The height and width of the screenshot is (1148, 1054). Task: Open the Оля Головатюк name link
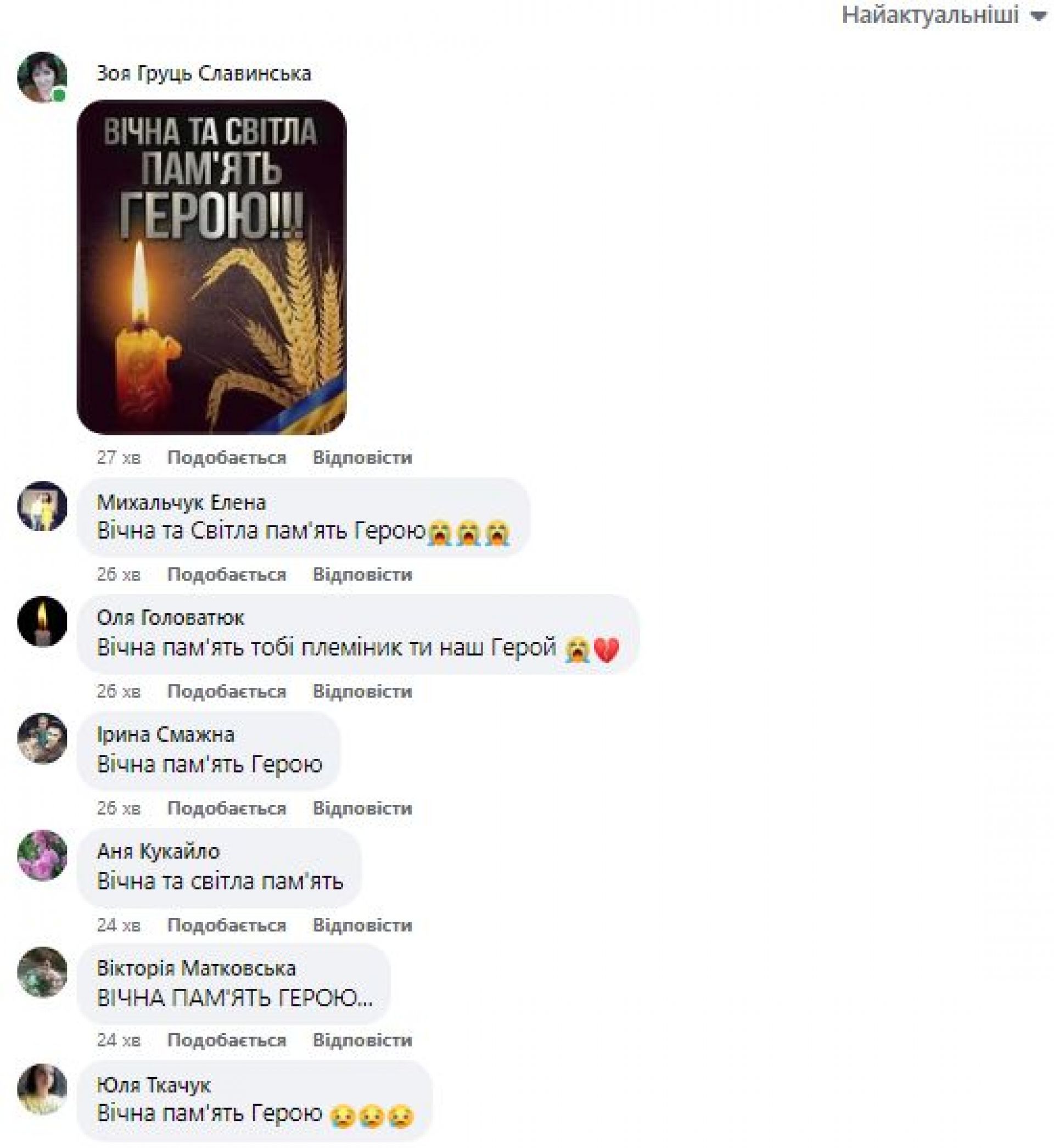(x=170, y=618)
